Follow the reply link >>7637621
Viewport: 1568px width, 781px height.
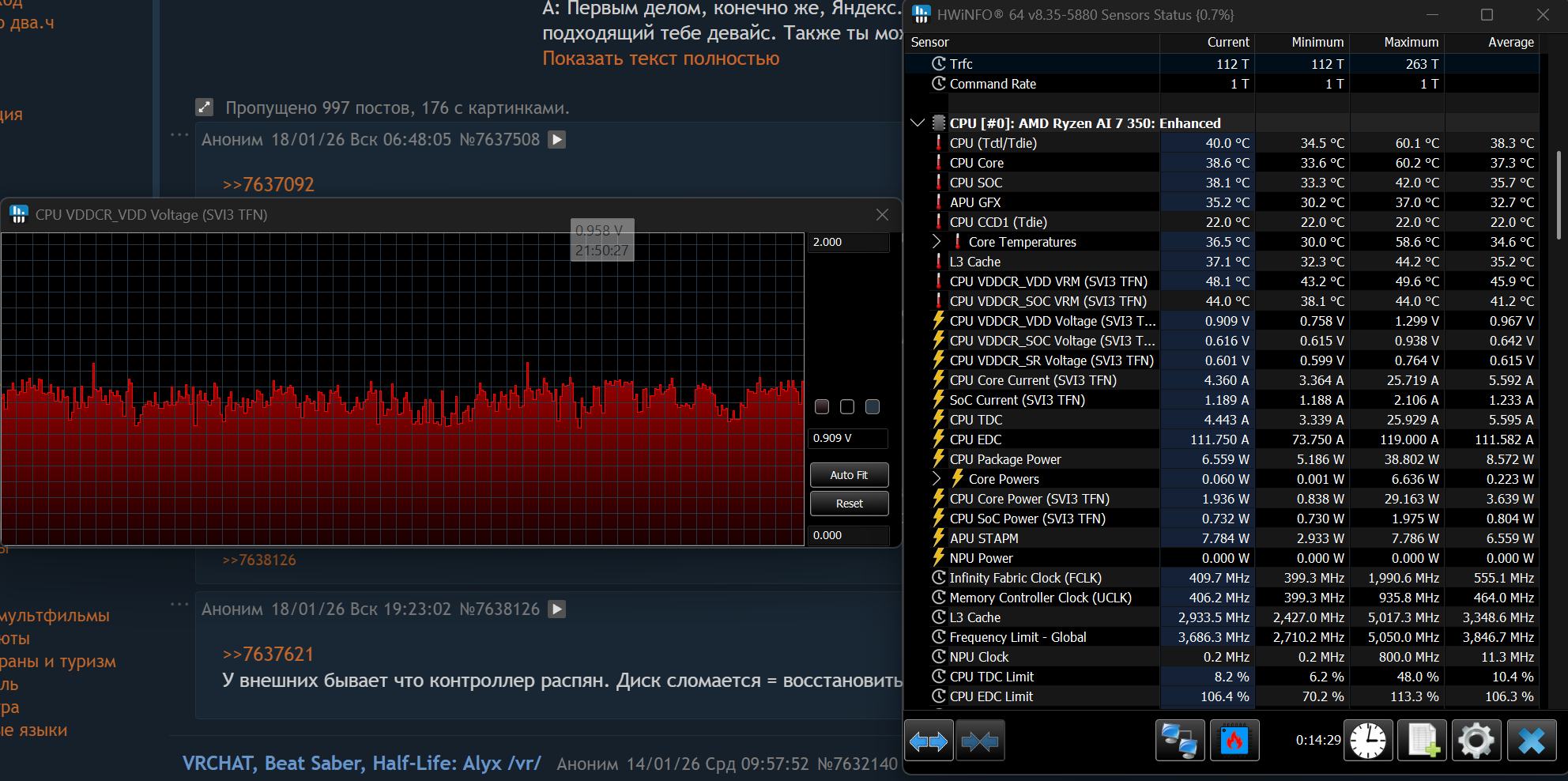(269, 655)
